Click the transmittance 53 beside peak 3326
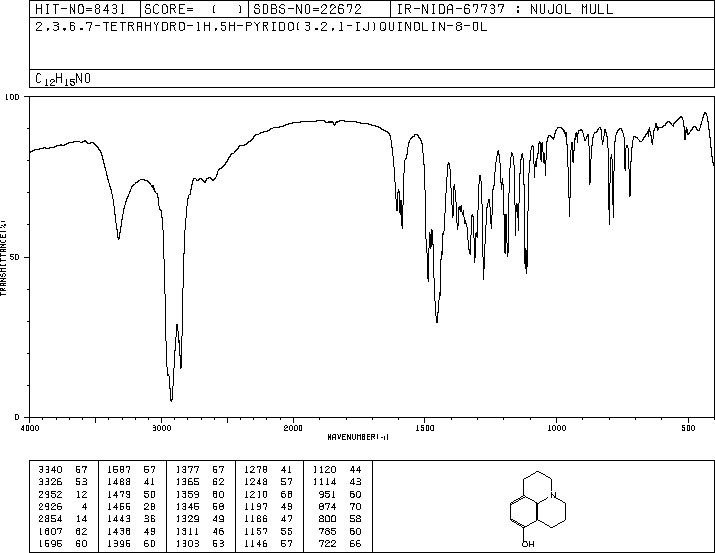 tap(81, 482)
